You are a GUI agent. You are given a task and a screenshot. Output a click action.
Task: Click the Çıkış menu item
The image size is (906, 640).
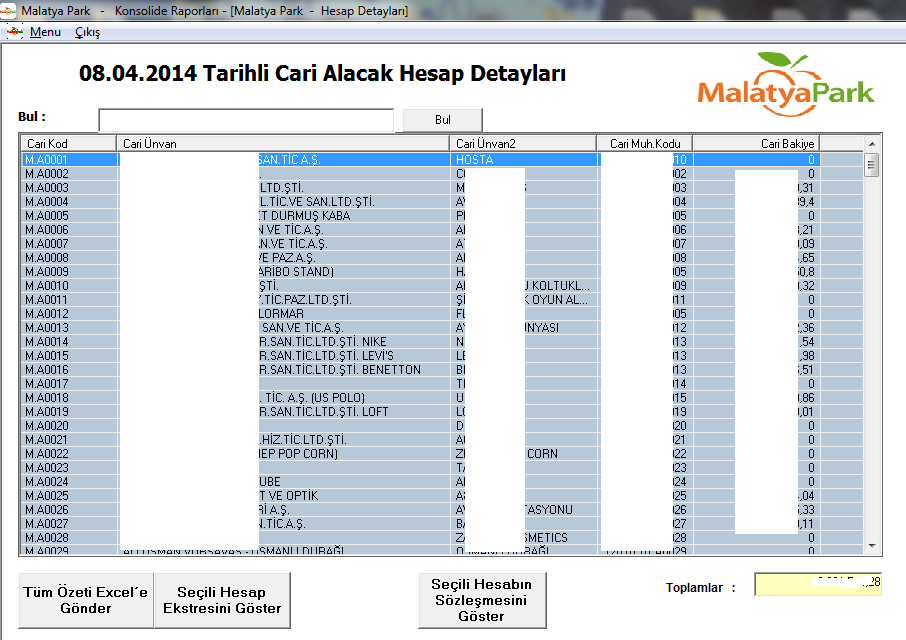87,32
